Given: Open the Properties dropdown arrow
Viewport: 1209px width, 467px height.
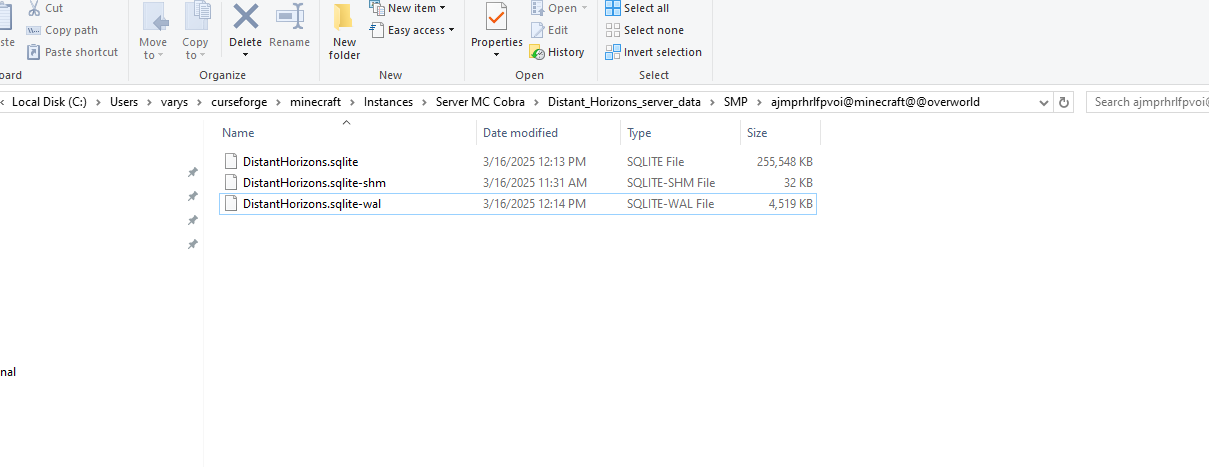Looking at the screenshot, I should pos(497,55).
